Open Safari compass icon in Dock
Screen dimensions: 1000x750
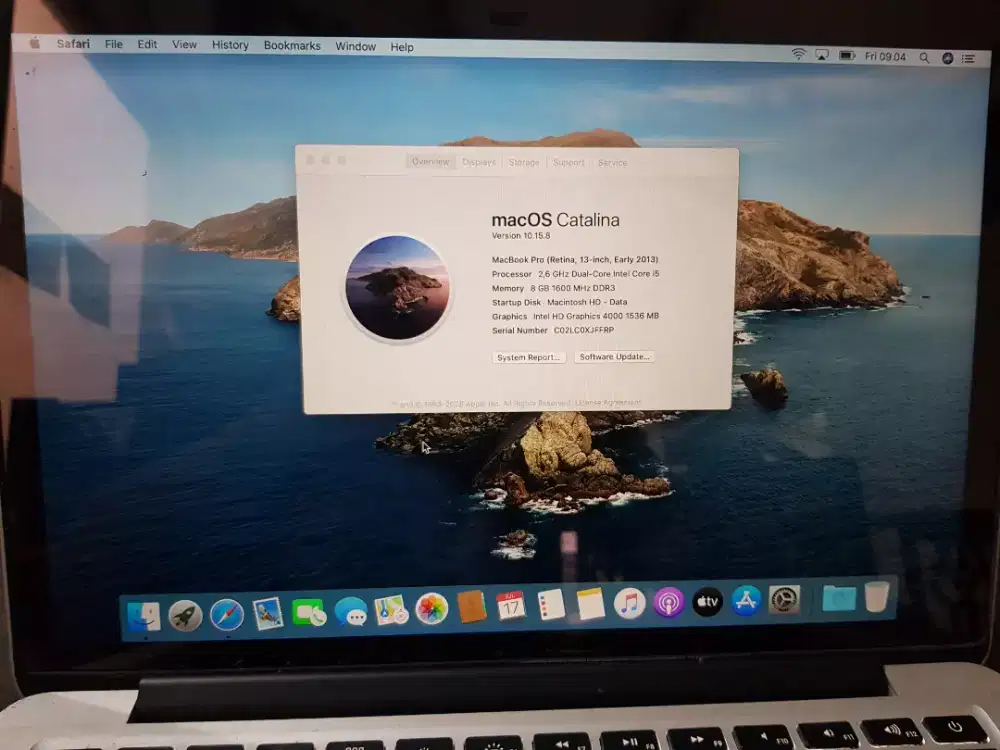click(x=226, y=615)
